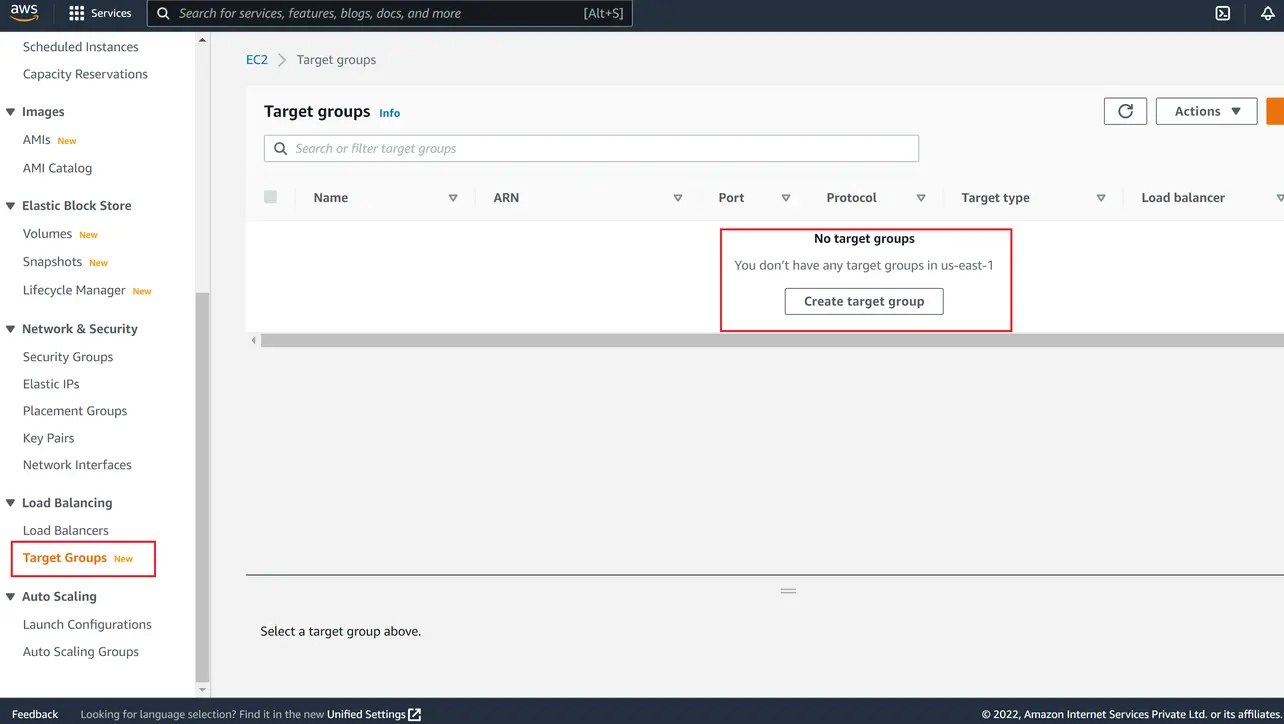The height and width of the screenshot is (724, 1284).
Task: Click the table horizontal scrollbar
Action: pyautogui.click(x=772, y=341)
